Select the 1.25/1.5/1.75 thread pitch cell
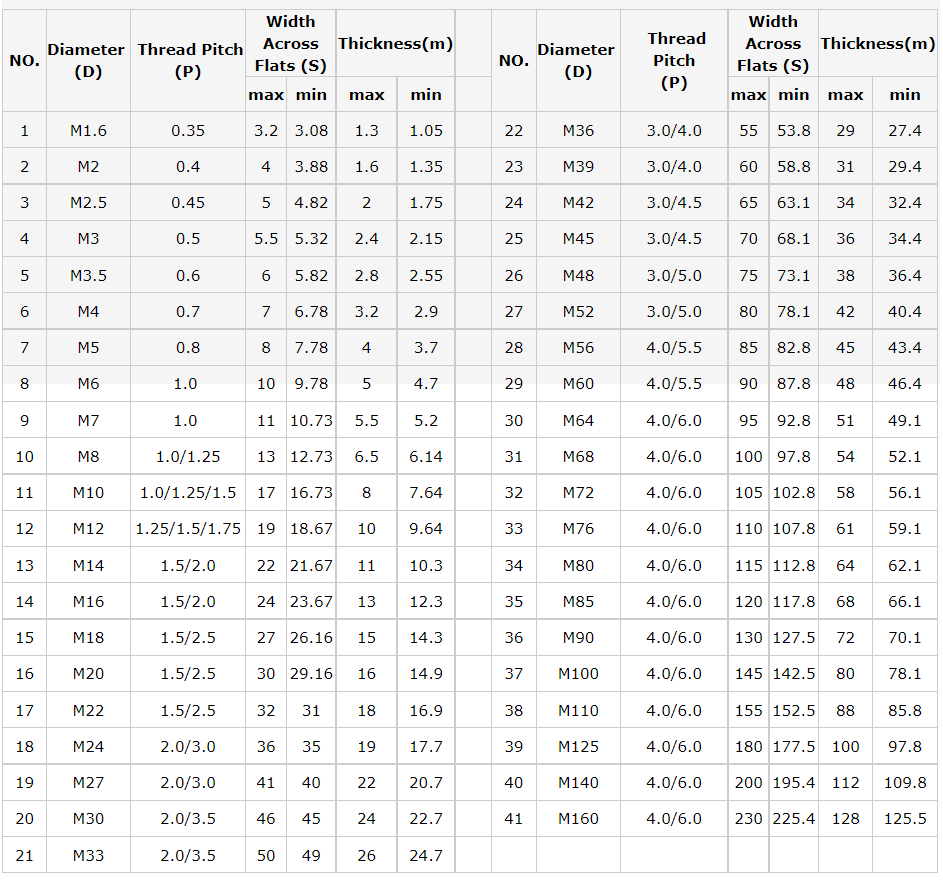943x880 pixels. pyautogui.click(x=188, y=529)
